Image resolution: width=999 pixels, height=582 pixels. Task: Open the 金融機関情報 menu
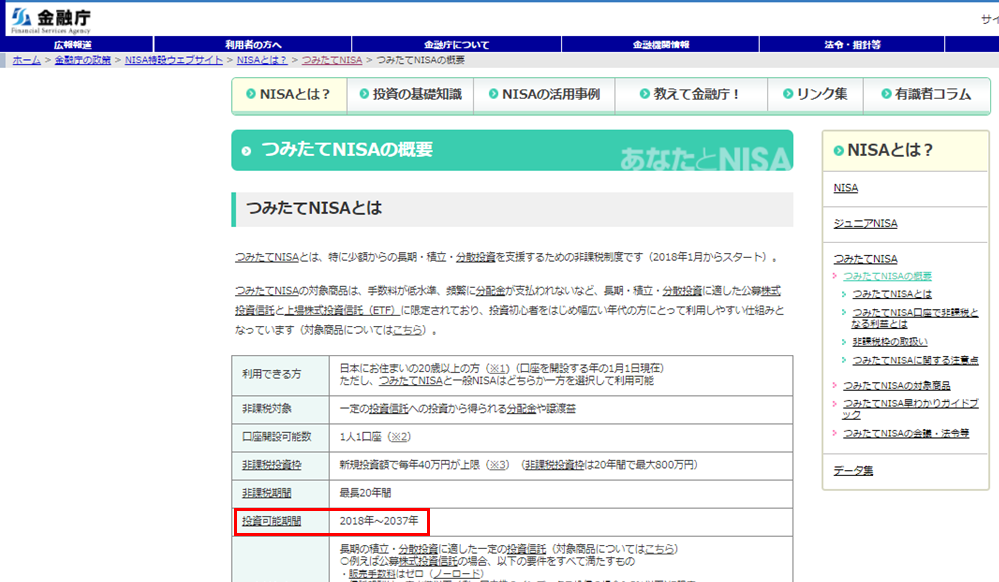coord(661,45)
